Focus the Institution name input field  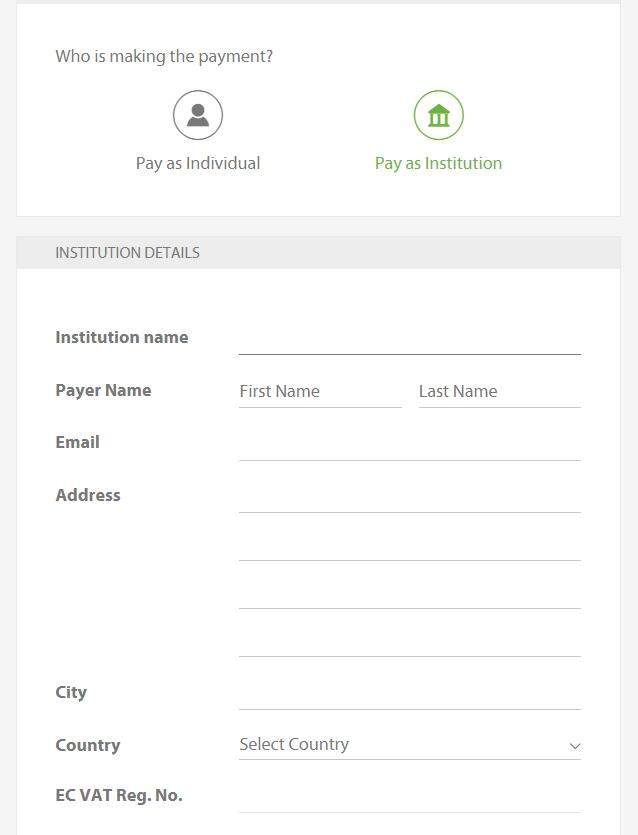409,338
